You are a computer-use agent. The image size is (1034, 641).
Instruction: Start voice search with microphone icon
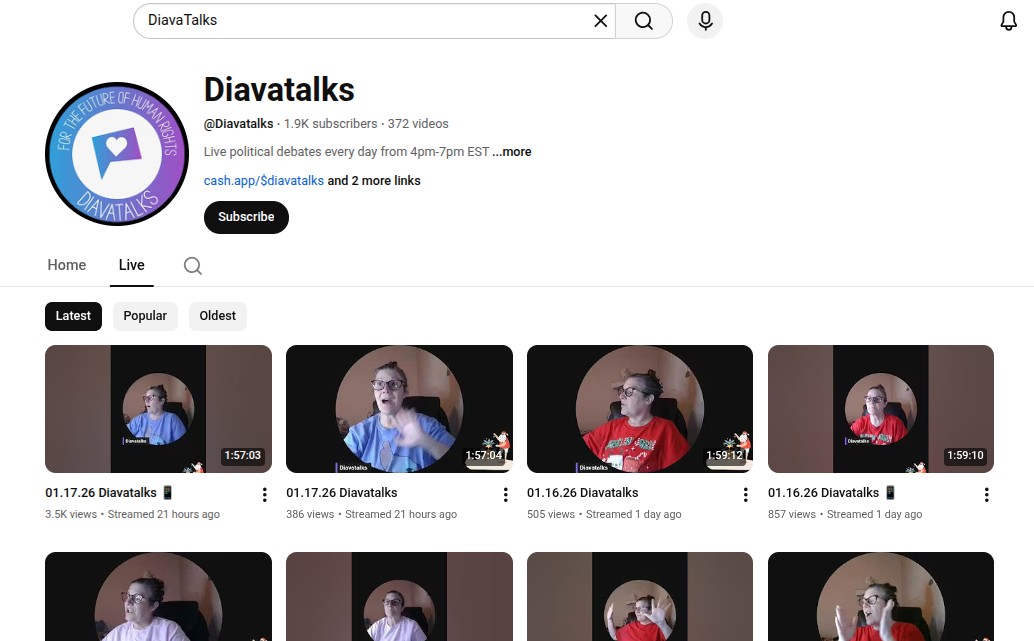click(x=705, y=21)
